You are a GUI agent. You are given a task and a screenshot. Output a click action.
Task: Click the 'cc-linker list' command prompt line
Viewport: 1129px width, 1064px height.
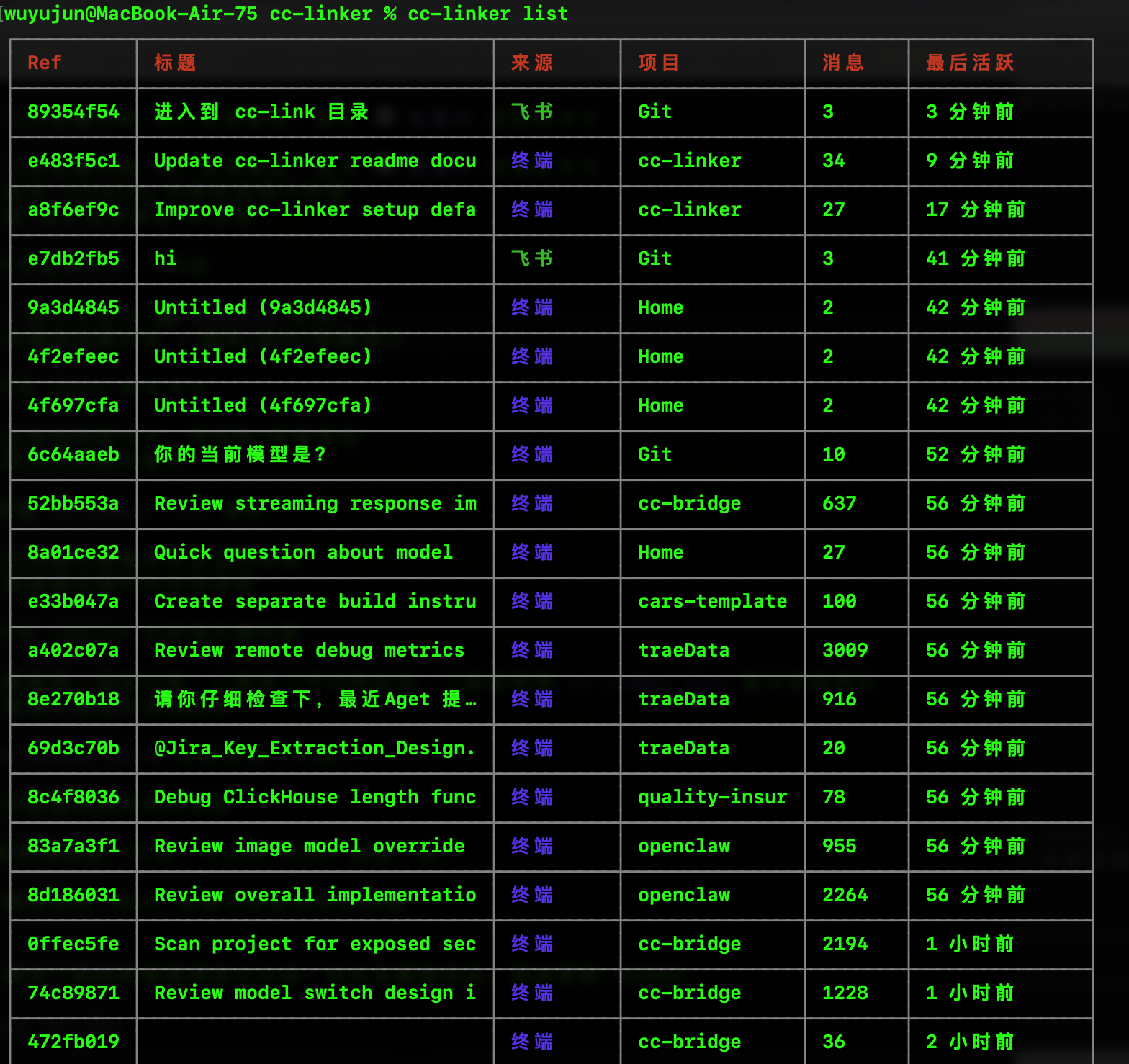[x=286, y=14]
